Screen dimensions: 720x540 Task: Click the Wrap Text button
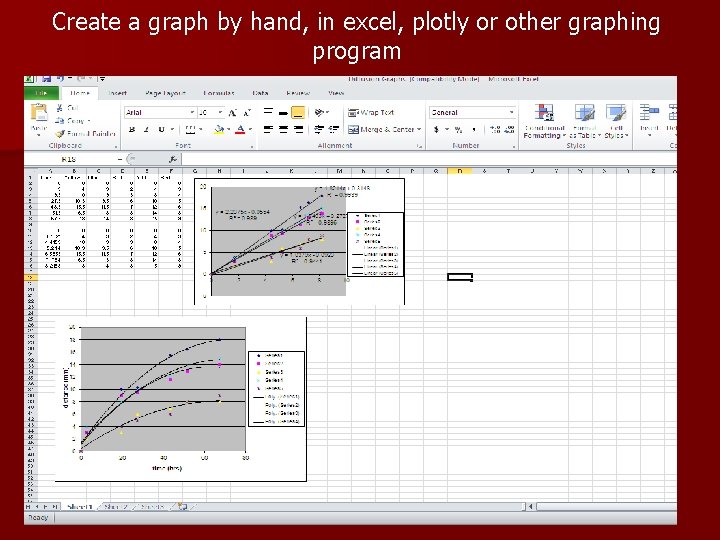tap(371, 112)
